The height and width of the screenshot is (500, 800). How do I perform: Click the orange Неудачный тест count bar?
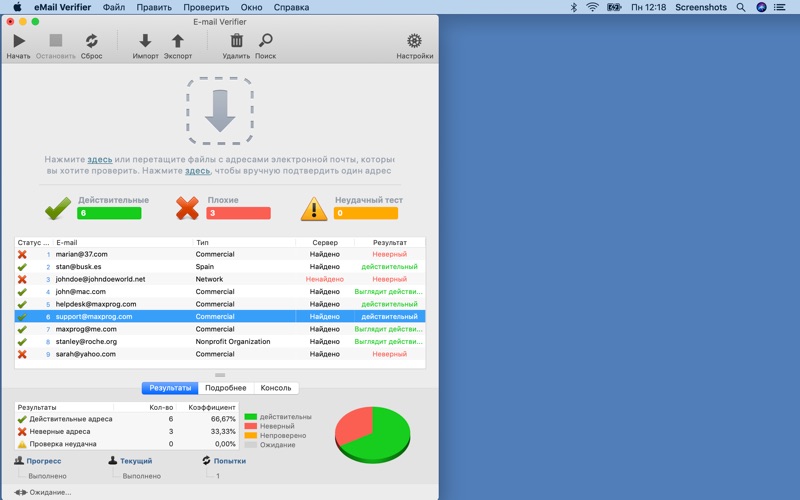(366, 213)
